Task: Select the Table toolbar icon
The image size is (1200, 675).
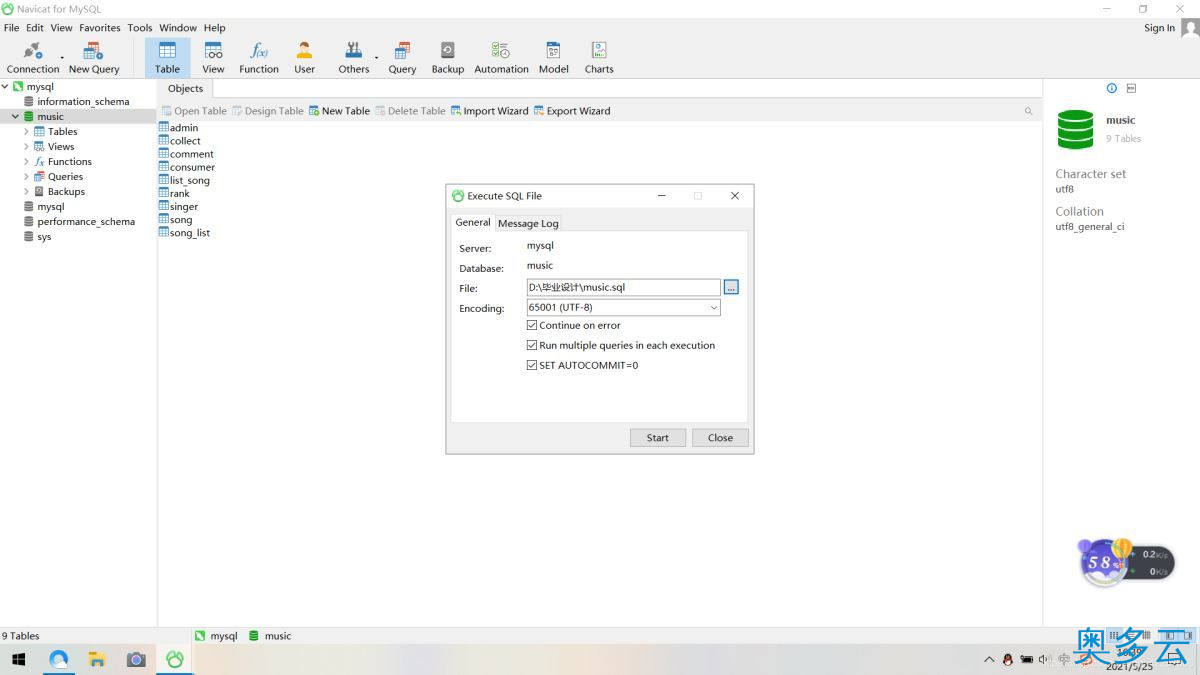Action: point(167,58)
